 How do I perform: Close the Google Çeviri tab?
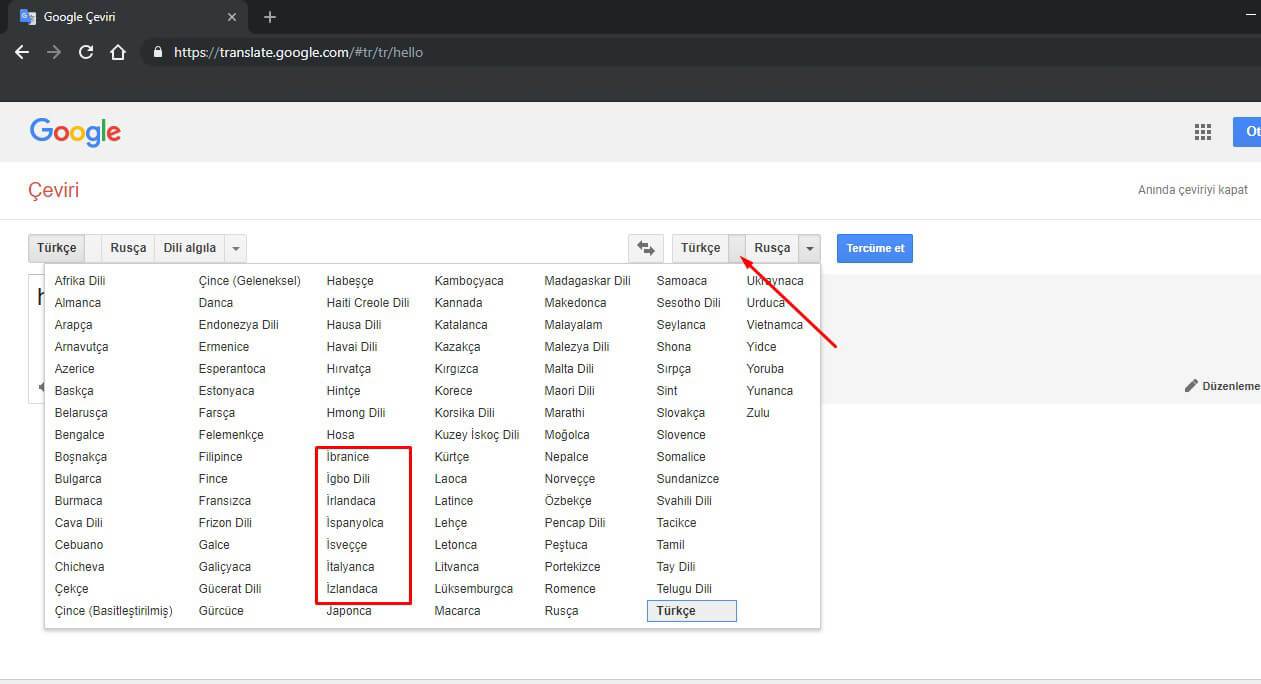tap(232, 17)
